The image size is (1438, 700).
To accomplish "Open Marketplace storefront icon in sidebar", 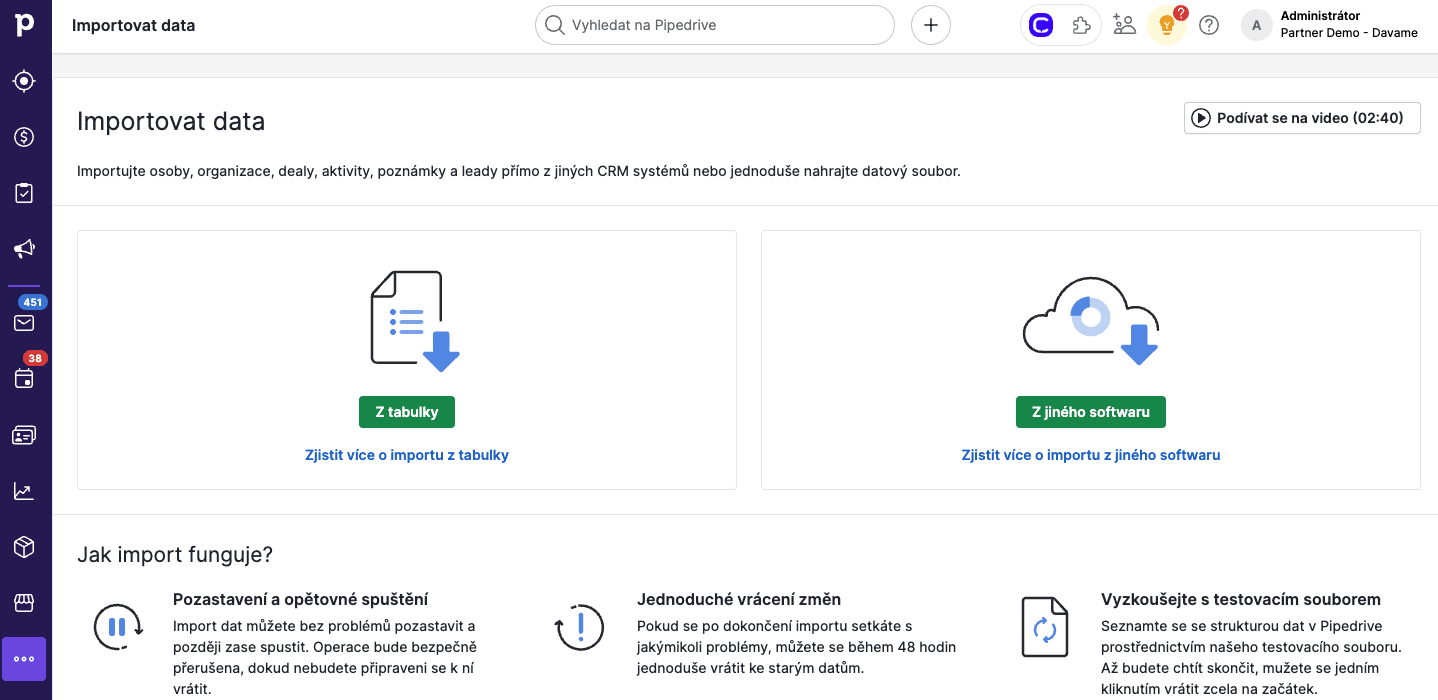I will pos(25,603).
